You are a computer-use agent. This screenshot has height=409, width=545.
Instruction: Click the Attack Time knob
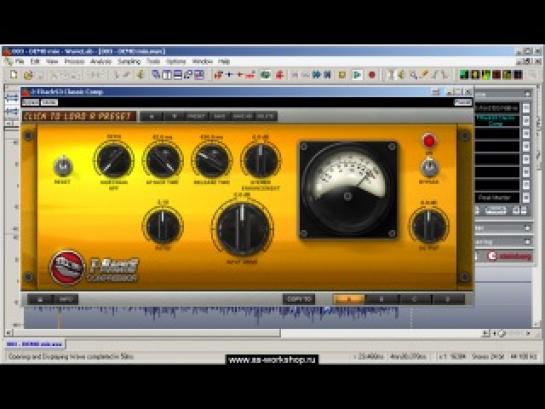(163, 160)
